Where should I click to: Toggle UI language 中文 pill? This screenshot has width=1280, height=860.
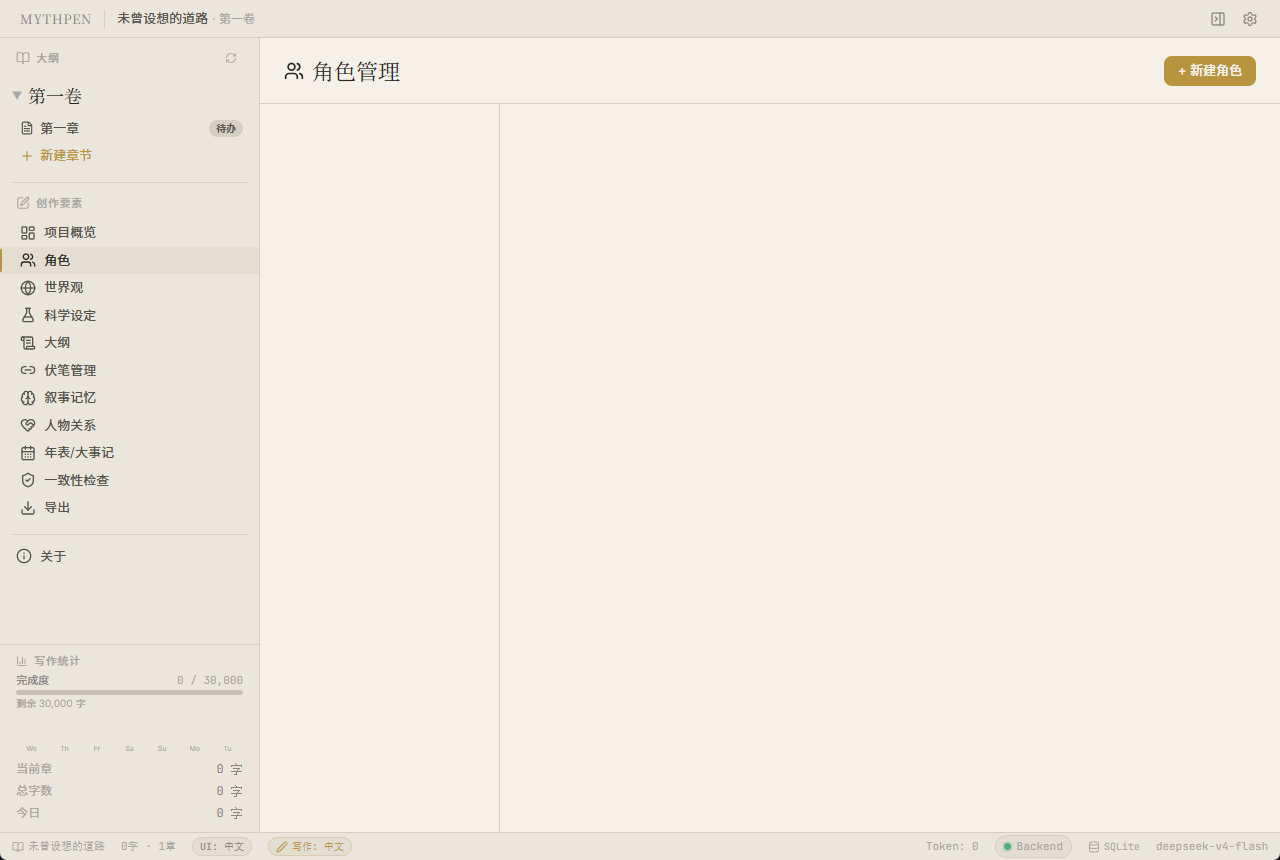point(222,847)
